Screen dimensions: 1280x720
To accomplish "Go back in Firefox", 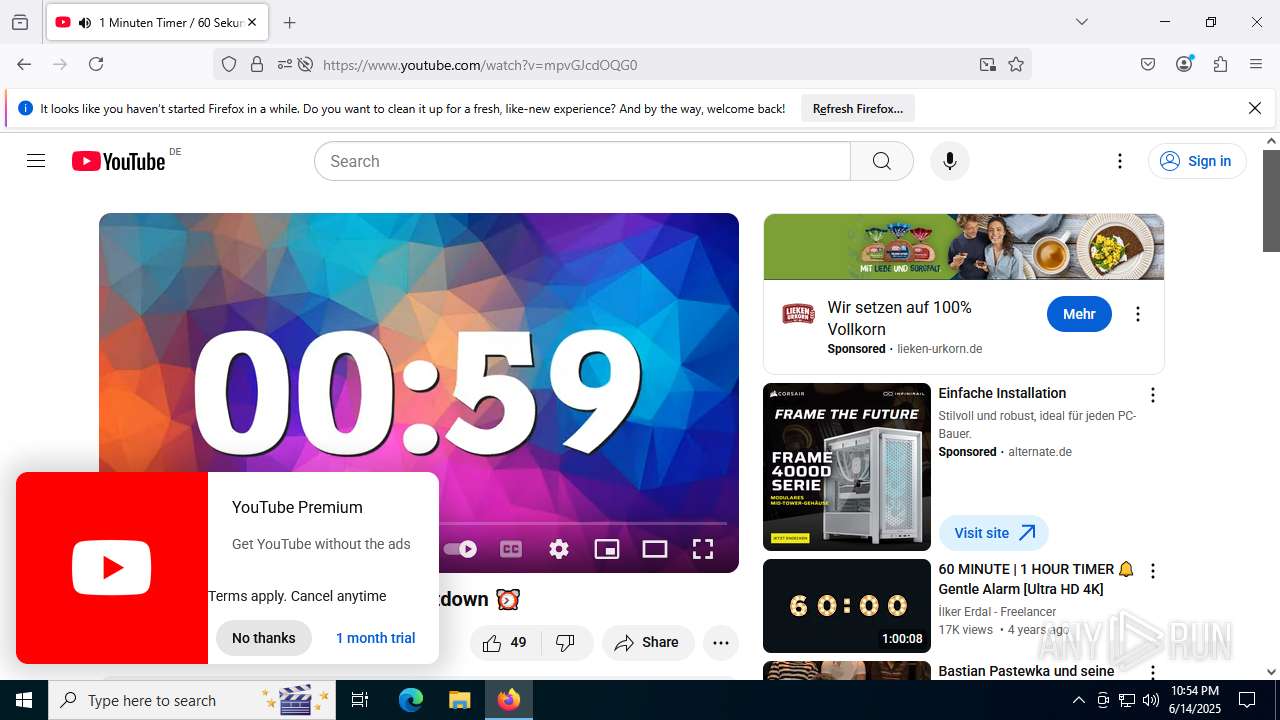I will pyautogui.click(x=24, y=64).
